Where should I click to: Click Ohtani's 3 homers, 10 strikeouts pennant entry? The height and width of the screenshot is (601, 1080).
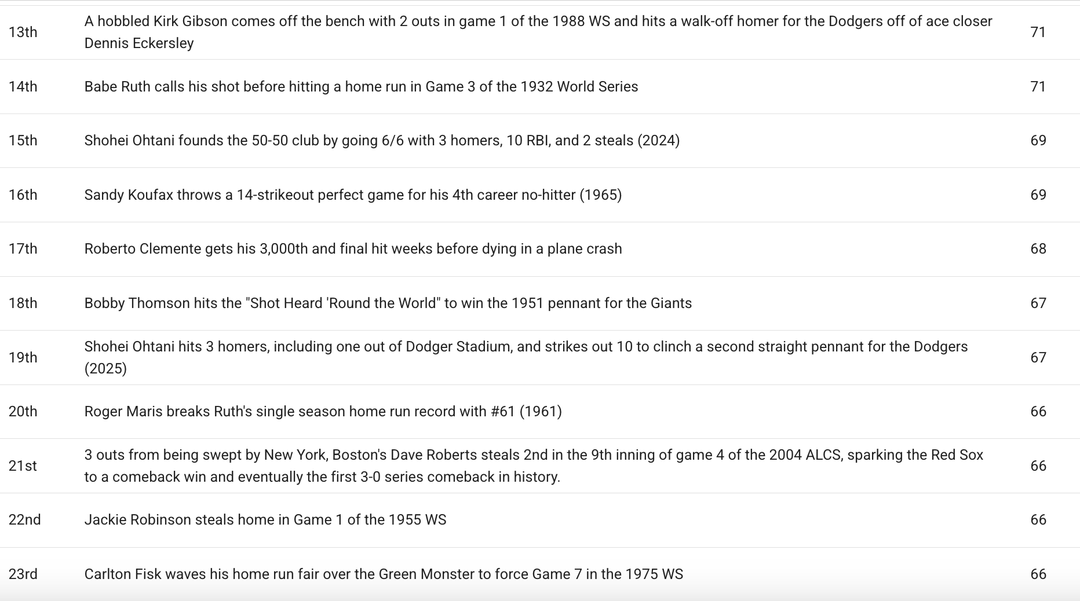point(526,357)
